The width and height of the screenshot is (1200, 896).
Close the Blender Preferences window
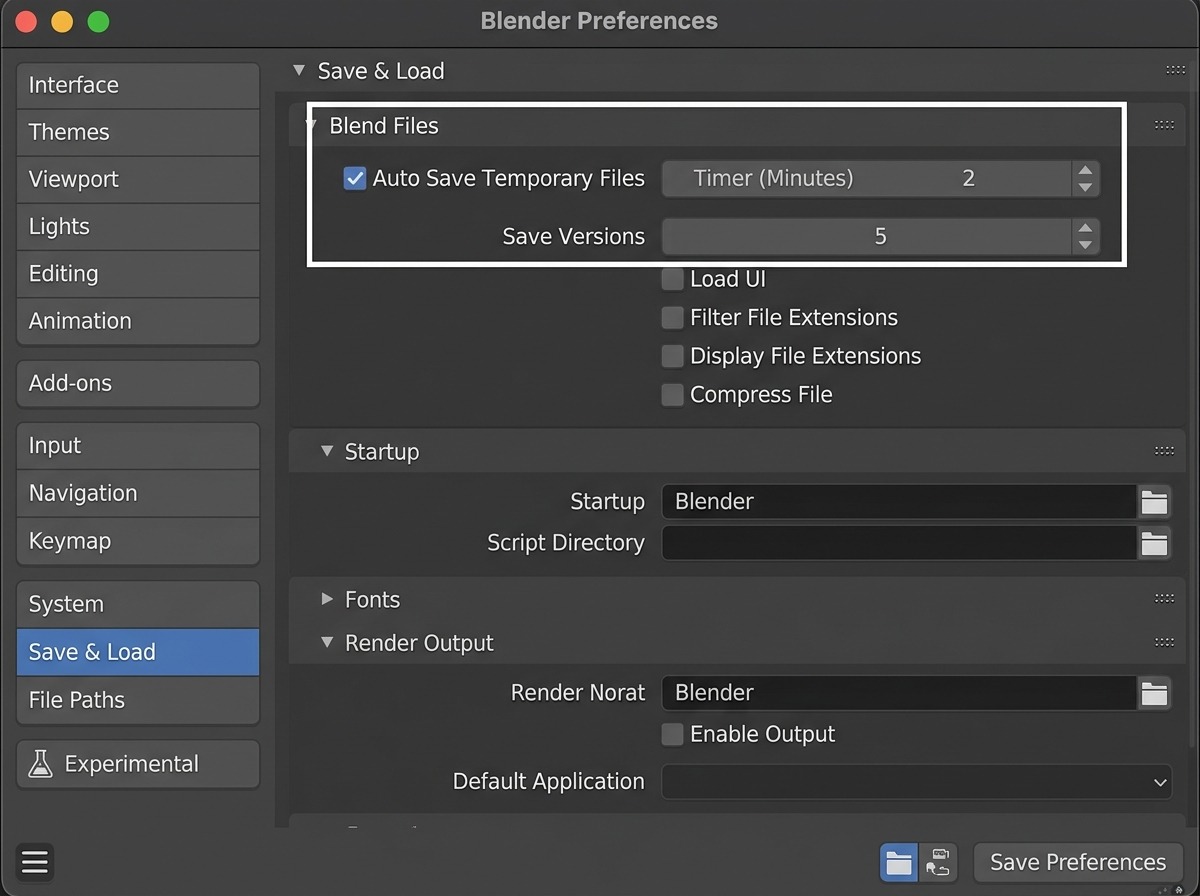26,21
